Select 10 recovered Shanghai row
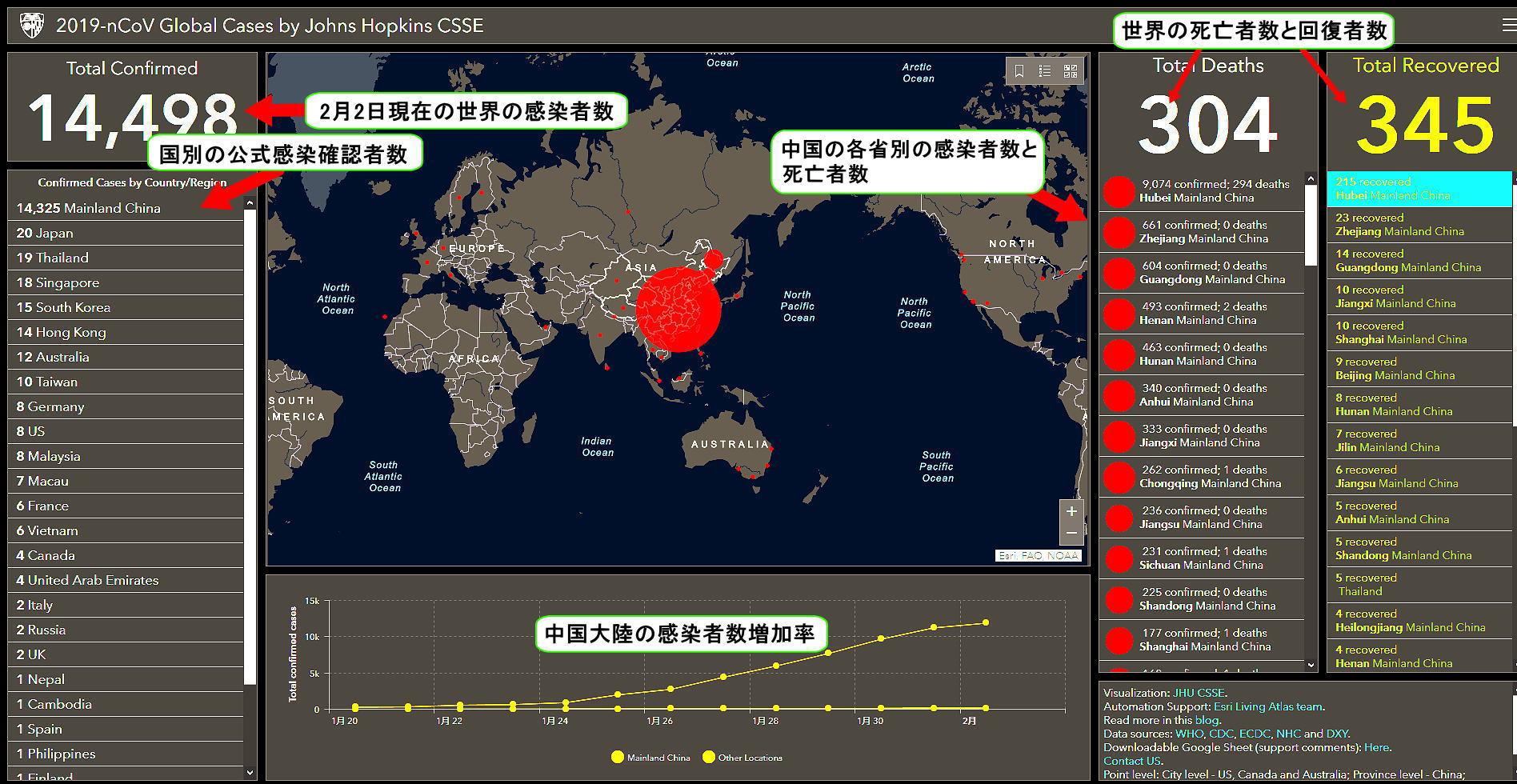This screenshot has width=1517, height=784. [x=1419, y=333]
